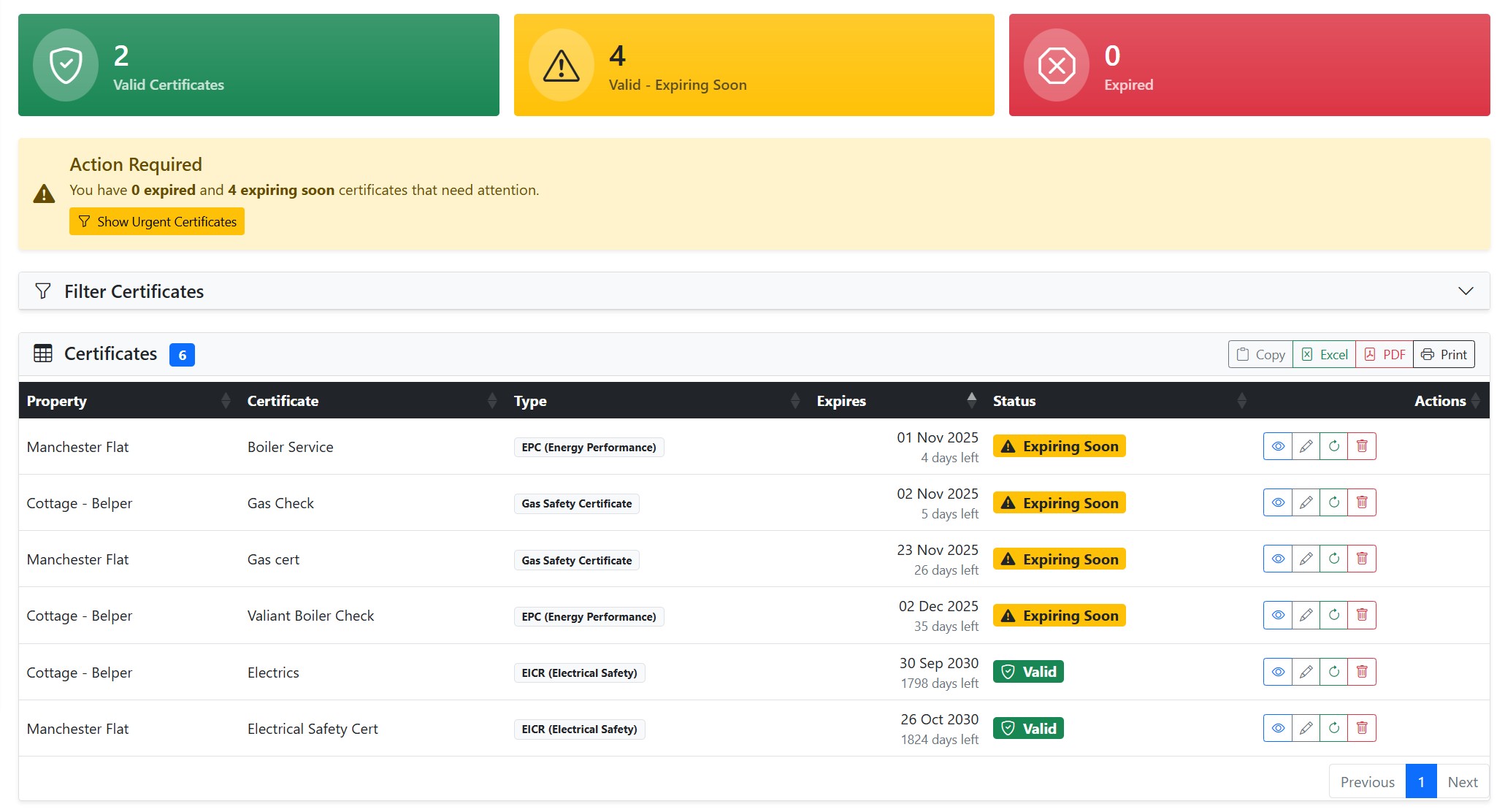The width and height of the screenshot is (1505, 812).
Task: Delete the Valiant Boiler Check certificate
Action: (1362, 615)
